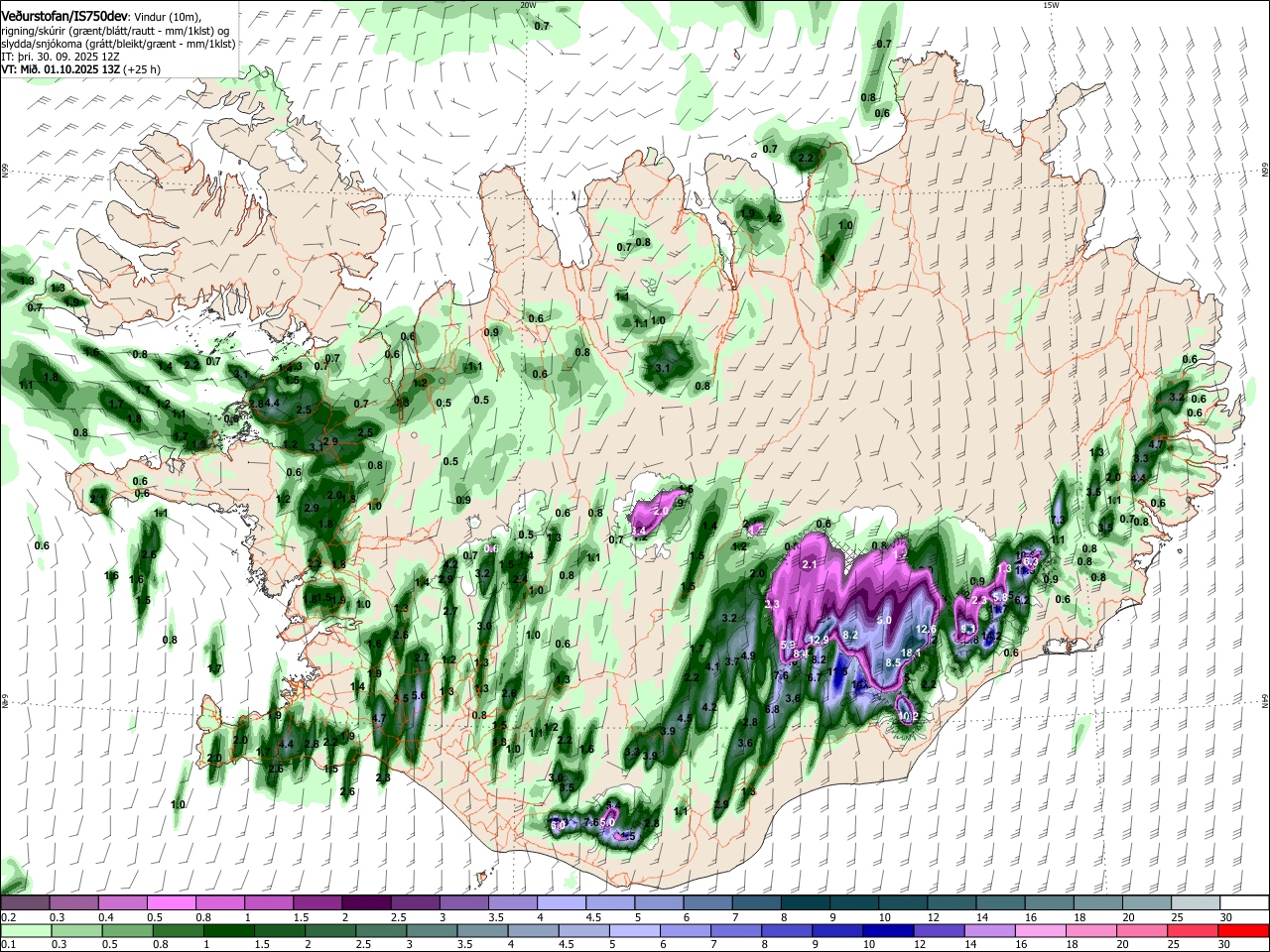Click the 20W longitude label
Screen dimensions: 1270x952
(528, 5)
